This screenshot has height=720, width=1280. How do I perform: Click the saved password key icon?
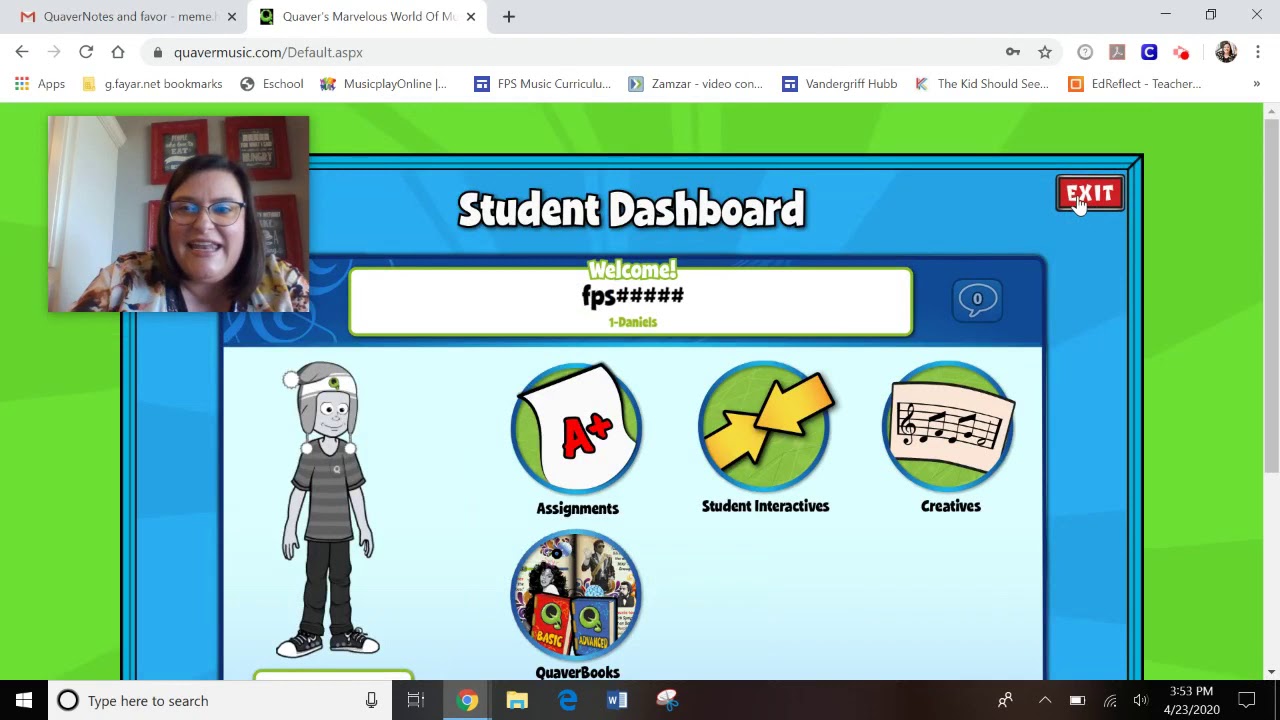[1013, 52]
